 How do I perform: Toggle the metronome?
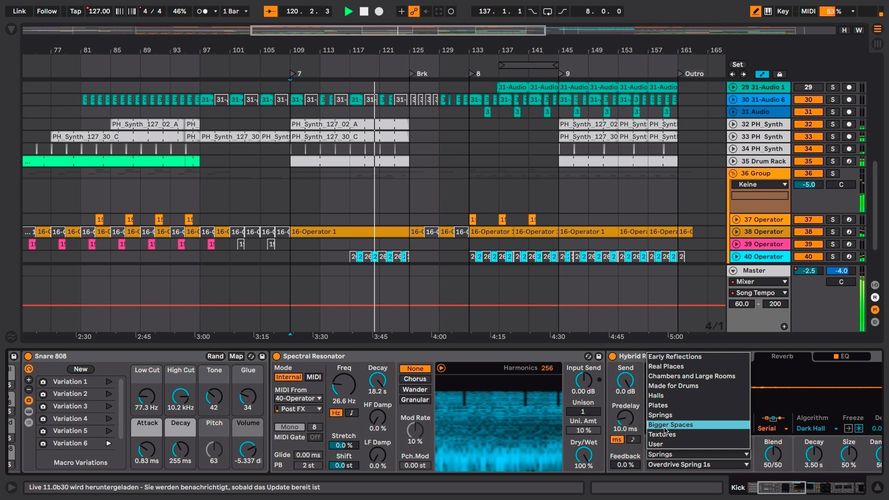click(202, 11)
